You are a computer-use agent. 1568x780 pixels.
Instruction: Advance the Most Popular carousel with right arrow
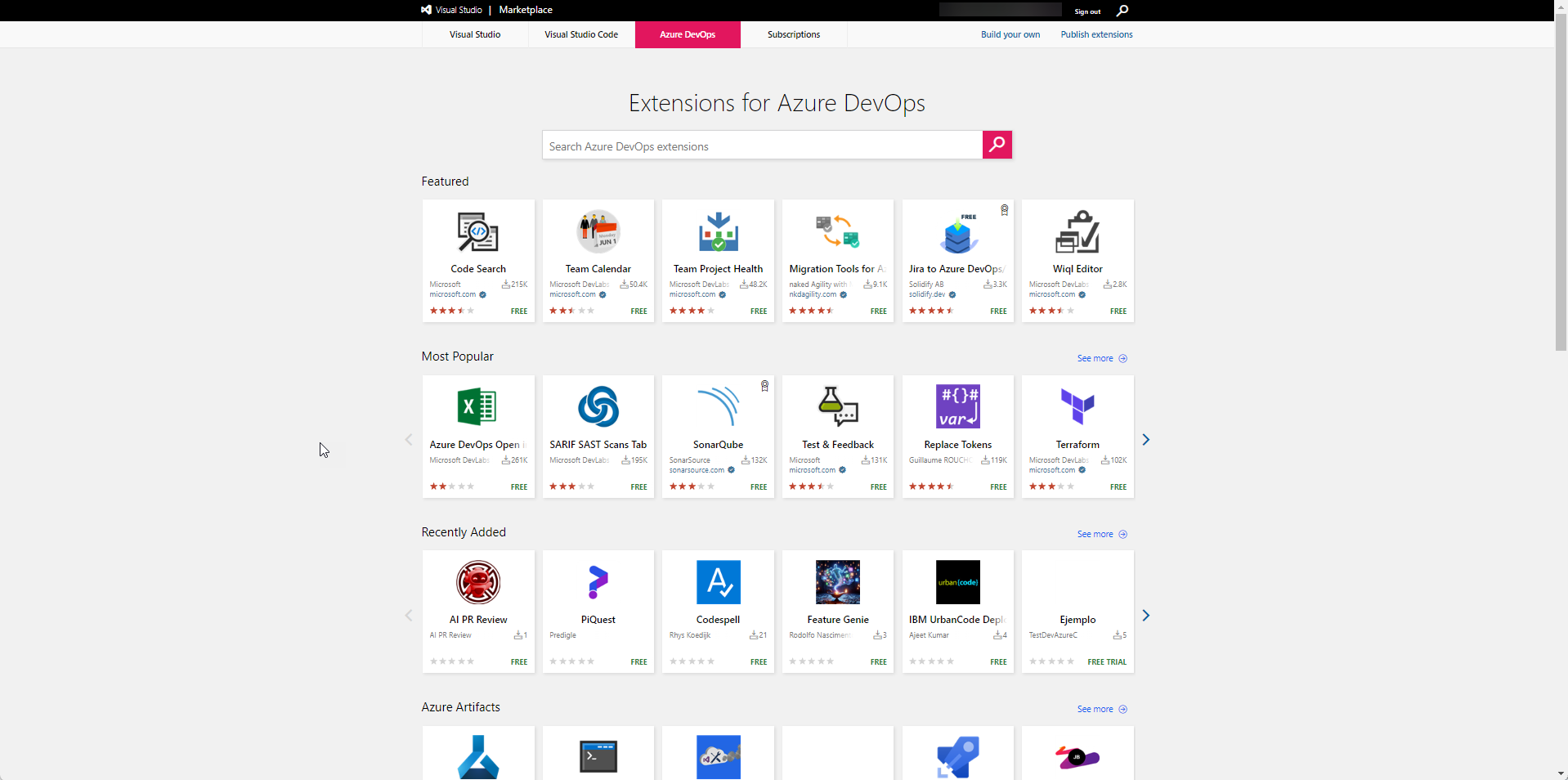1146,439
